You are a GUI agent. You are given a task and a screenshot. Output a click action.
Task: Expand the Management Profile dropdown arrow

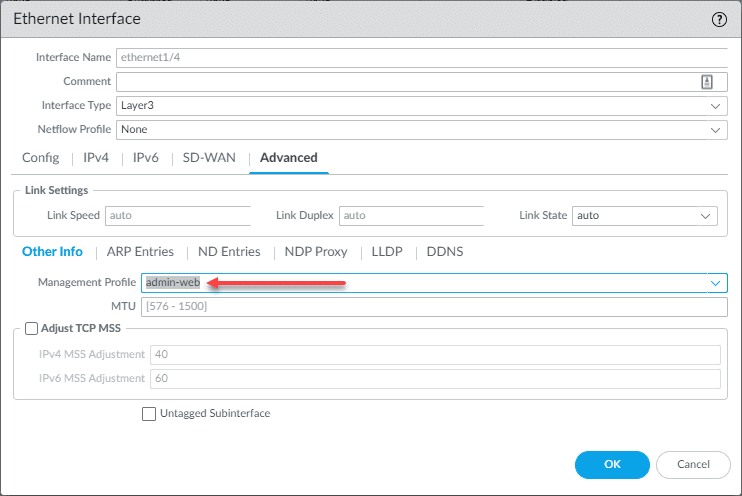pyautogui.click(x=716, y=283)
